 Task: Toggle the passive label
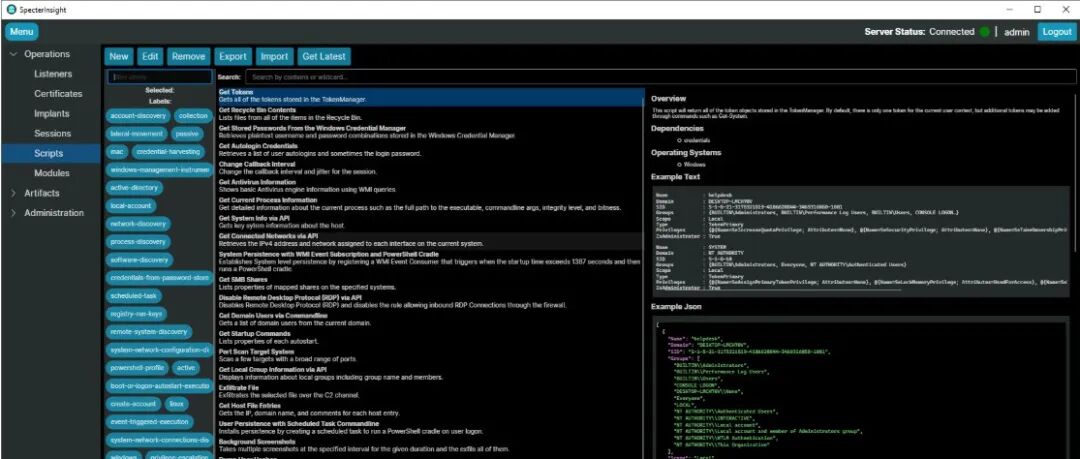(186, 134)
